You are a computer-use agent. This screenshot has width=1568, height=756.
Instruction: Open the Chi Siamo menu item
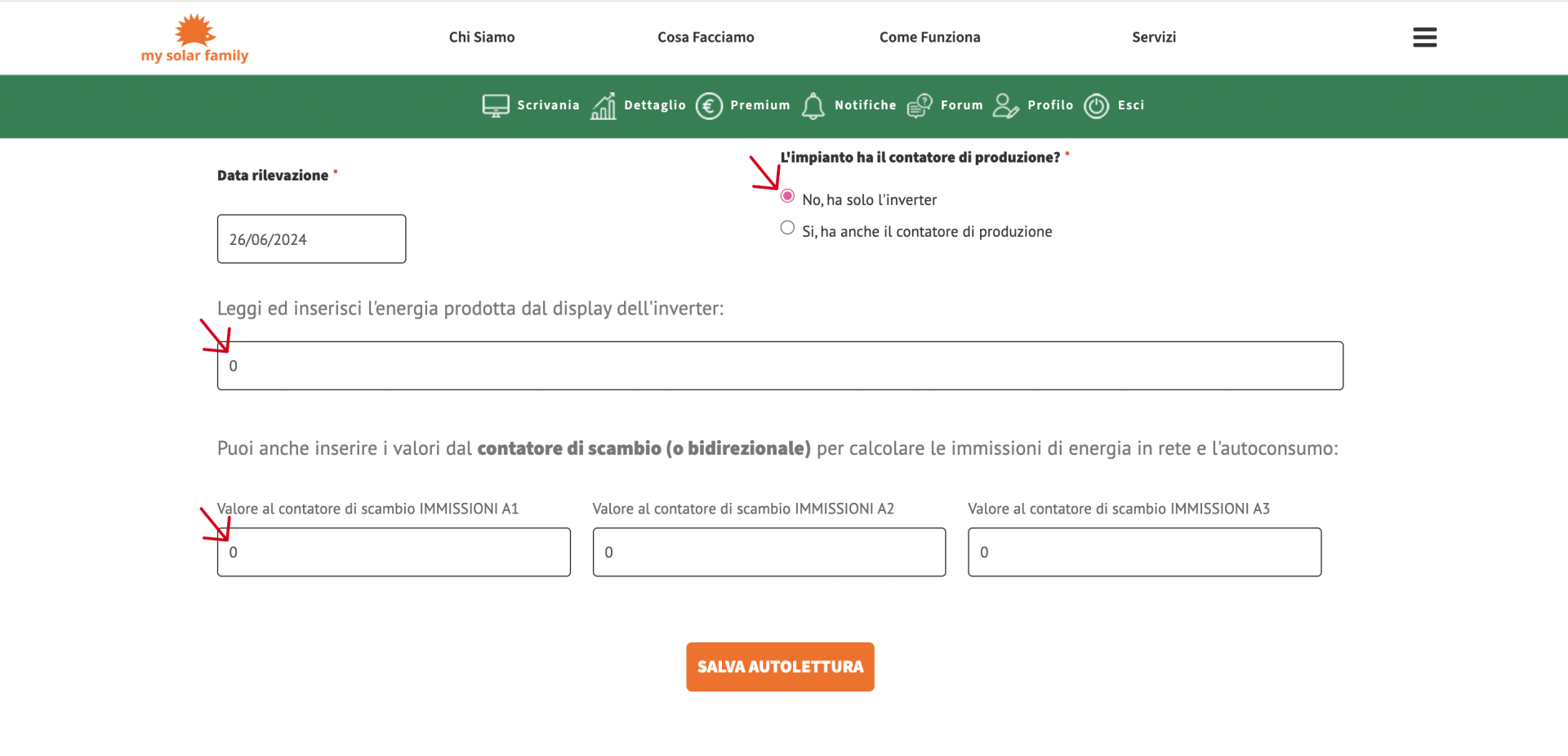482,37
